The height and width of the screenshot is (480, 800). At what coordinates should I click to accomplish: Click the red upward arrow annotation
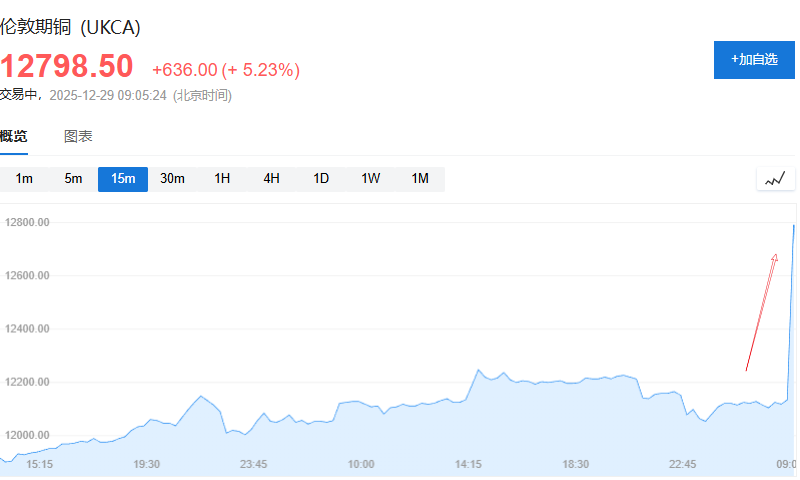761,312
